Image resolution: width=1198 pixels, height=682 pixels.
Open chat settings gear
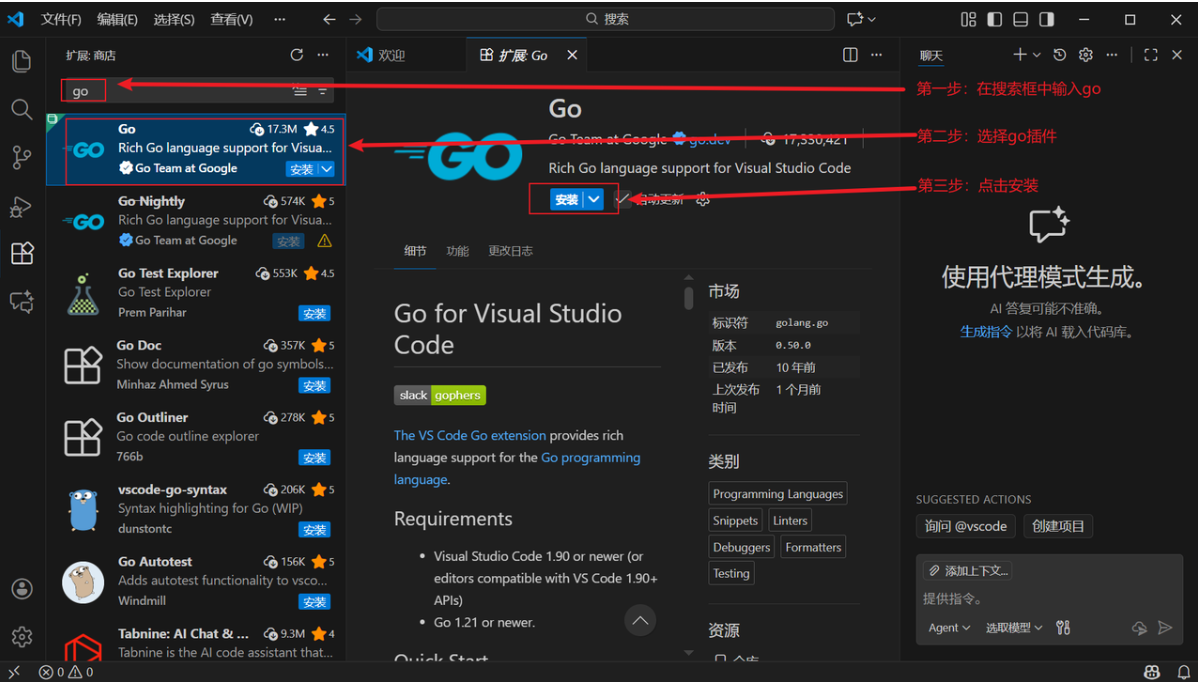1085,54
